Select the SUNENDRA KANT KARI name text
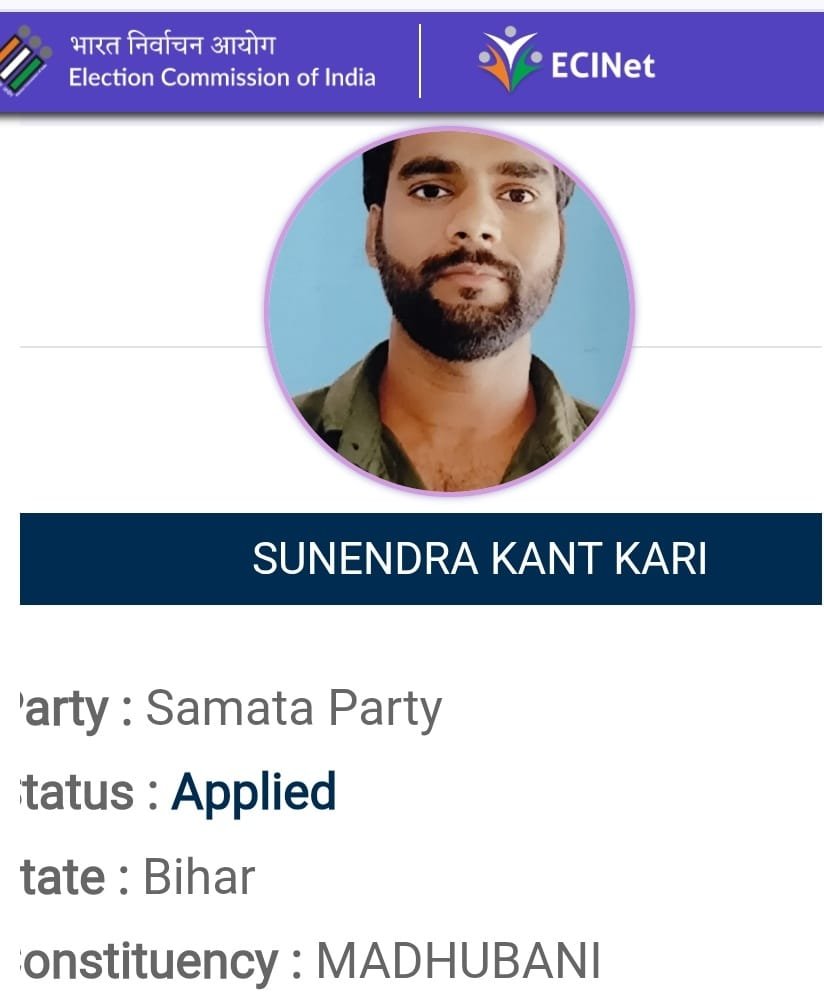This screenshot has width=824, height=995. 479,559
